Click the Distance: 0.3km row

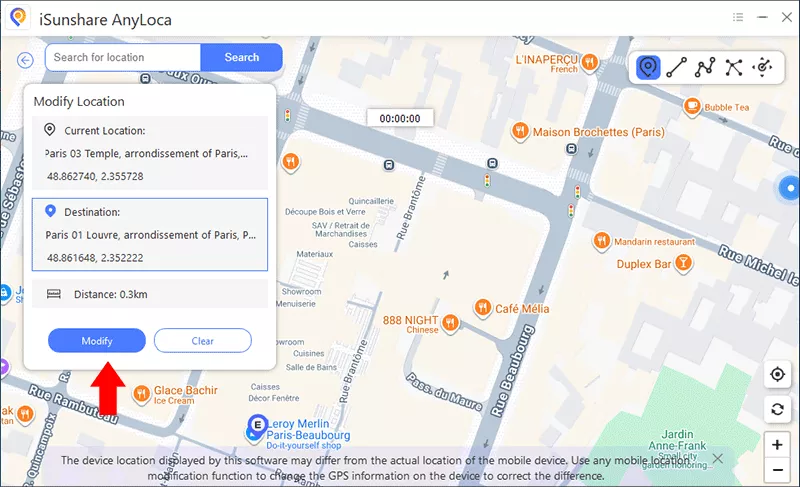[150, 294]
